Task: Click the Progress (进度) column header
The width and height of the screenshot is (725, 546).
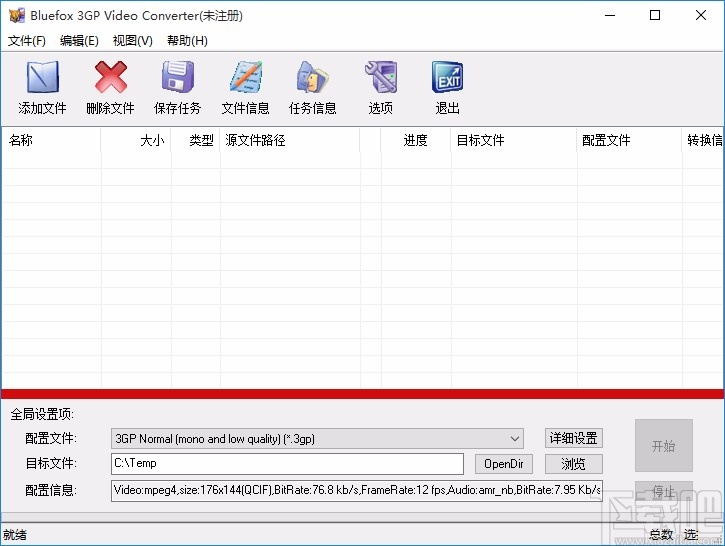Action: pyautogui.click(x=416, y=140)
